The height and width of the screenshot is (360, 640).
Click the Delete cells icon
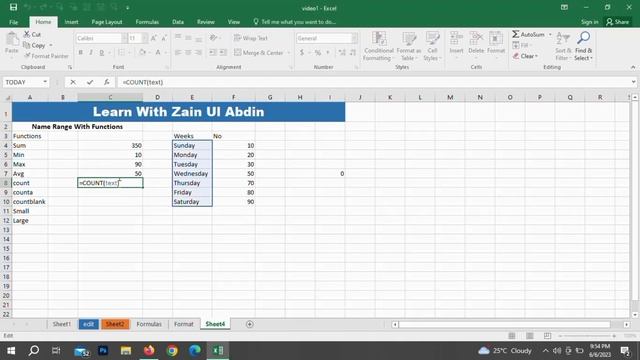476,38
